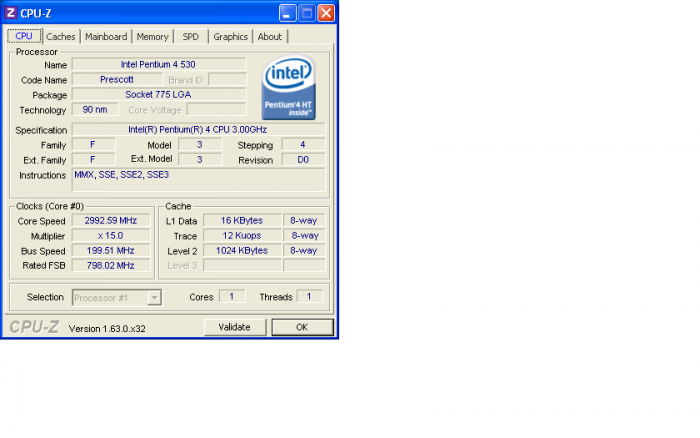The image size is (700, 438).
Task: Click the empty Brand ID field
Action: (x=227, y=79)
